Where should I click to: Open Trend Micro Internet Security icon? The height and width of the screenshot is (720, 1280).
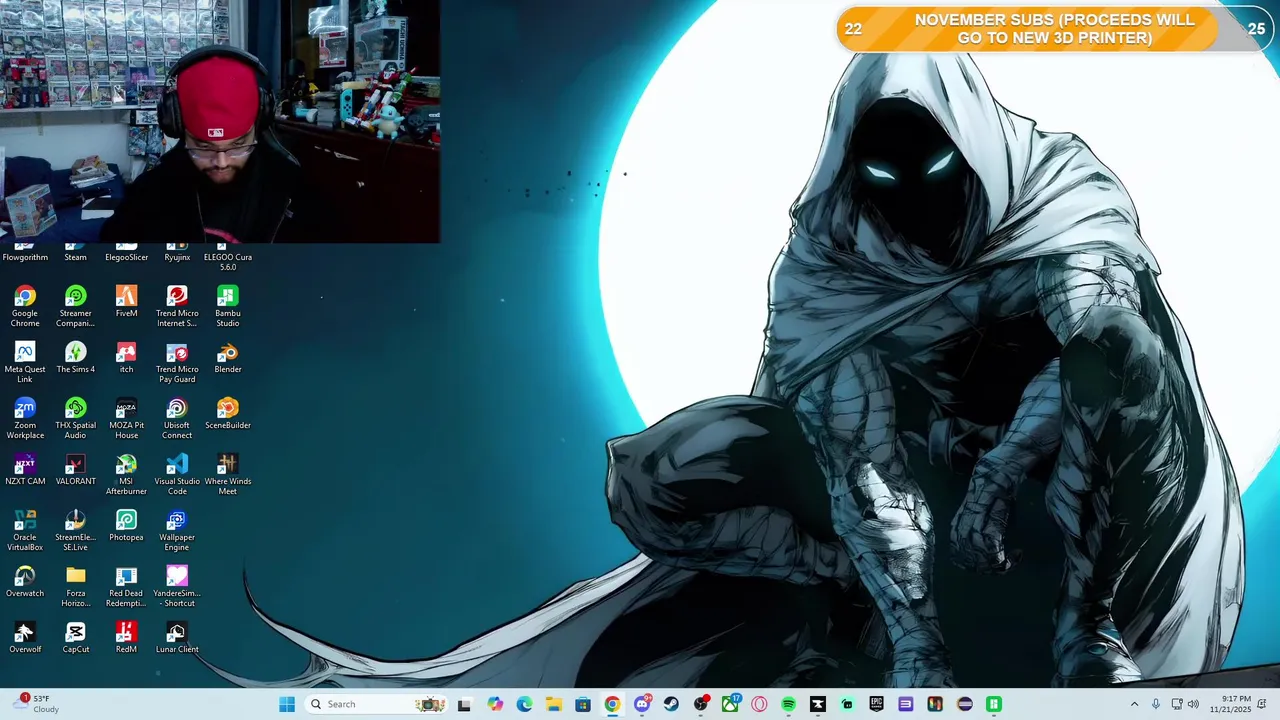[x=177, y=306]
